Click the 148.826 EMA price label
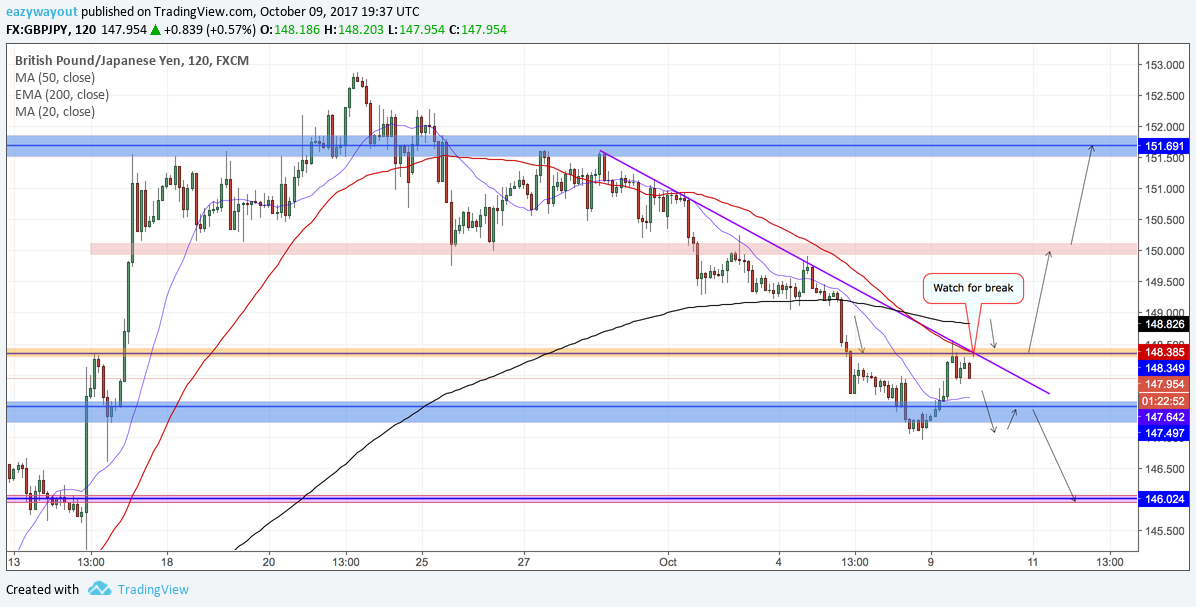The height and width of the screenshot is (607, 1196). pos(1165,324)
